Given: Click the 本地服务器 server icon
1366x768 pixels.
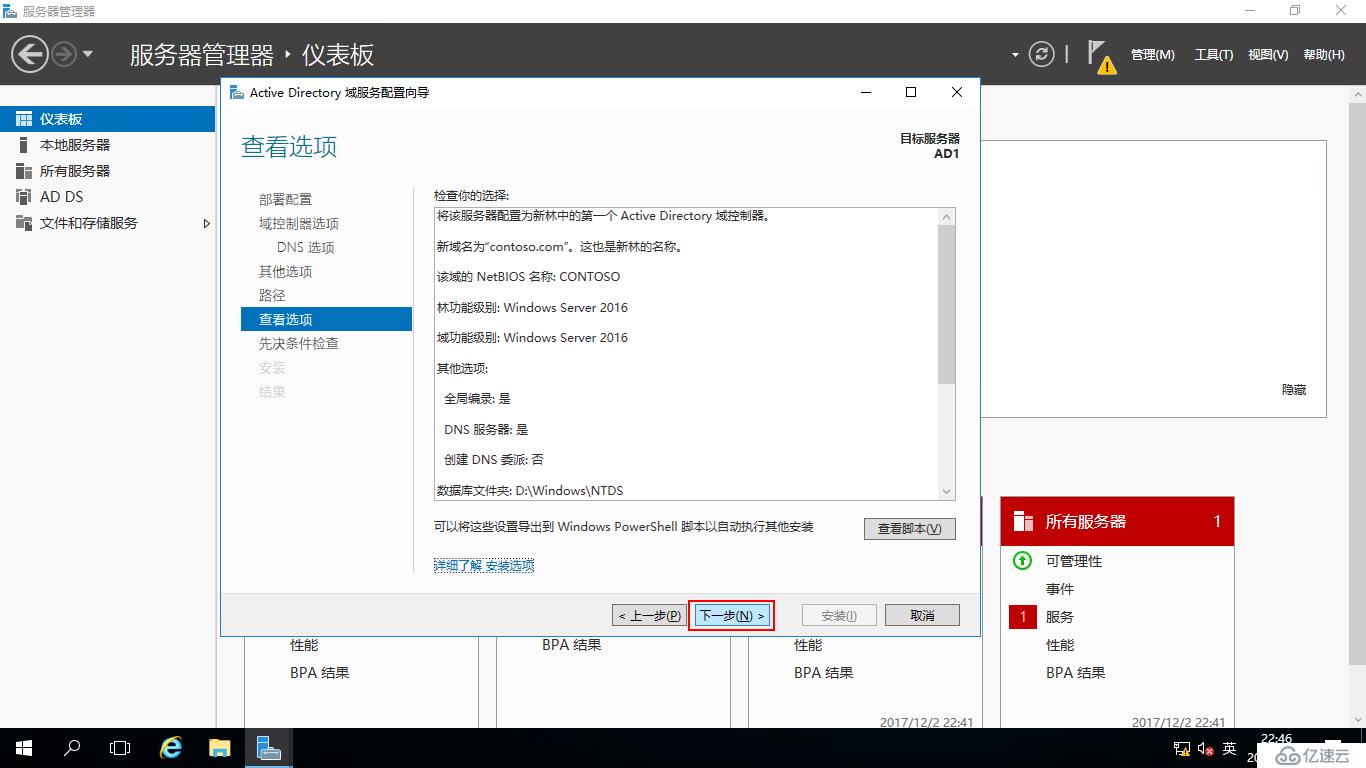Looking at the screenshot, I should tap(24, 145).
